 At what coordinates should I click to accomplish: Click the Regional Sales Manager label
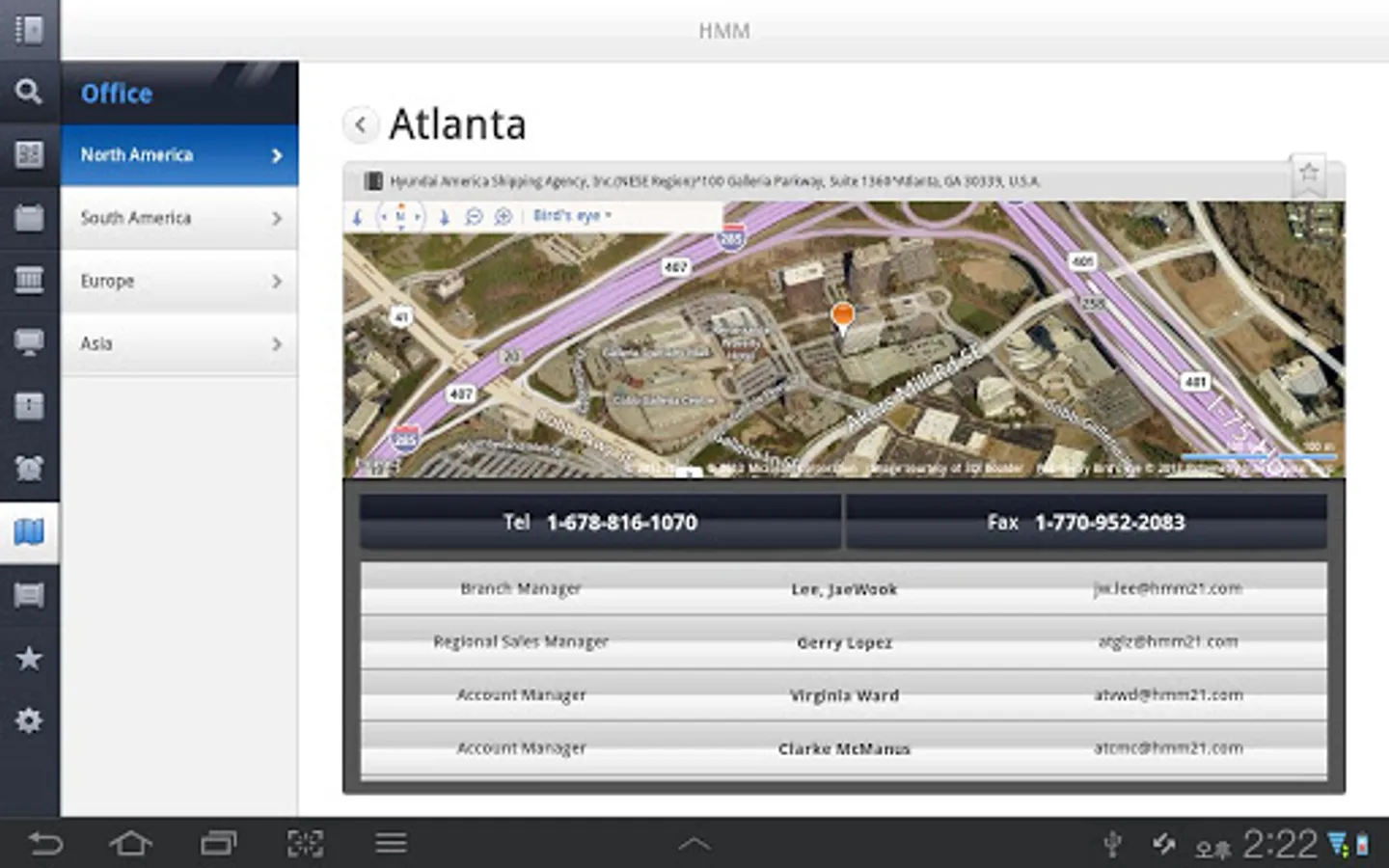521,641
